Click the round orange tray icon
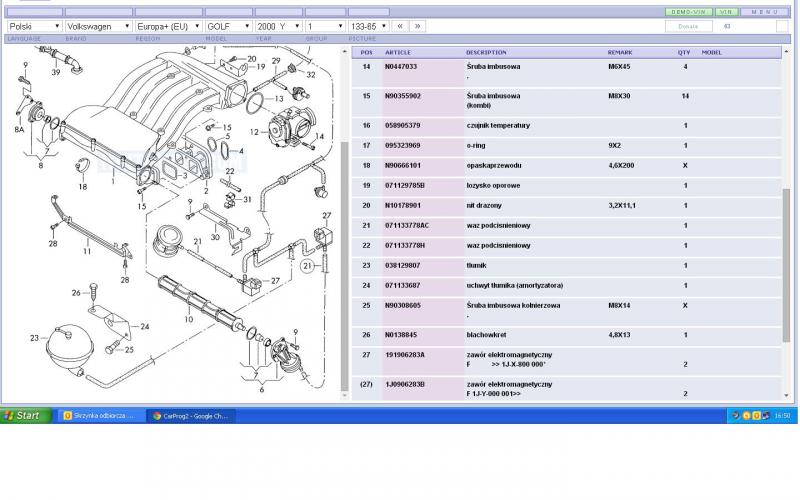The image size is (800, 500). pyautogui.click(x=746, y=416)
